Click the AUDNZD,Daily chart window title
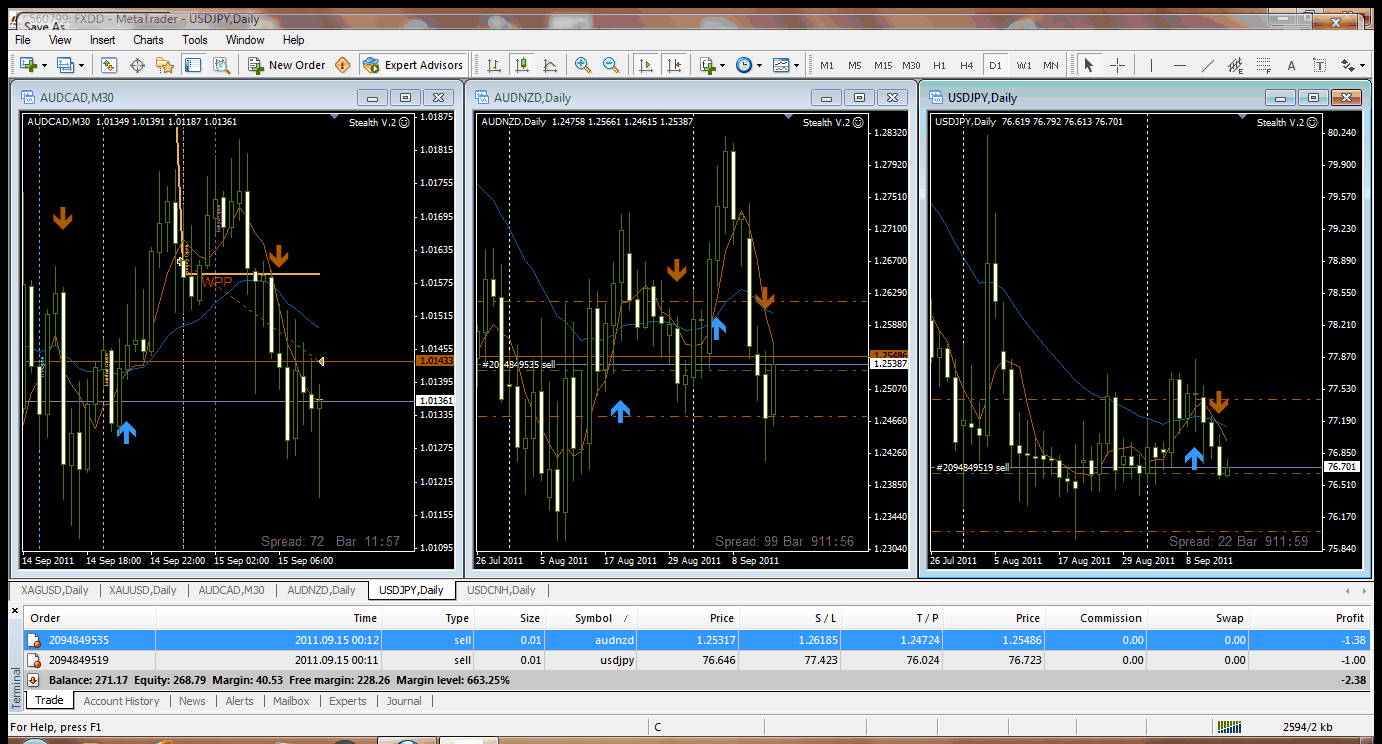Screen dimensions: 1382x744 coord(532,97)
